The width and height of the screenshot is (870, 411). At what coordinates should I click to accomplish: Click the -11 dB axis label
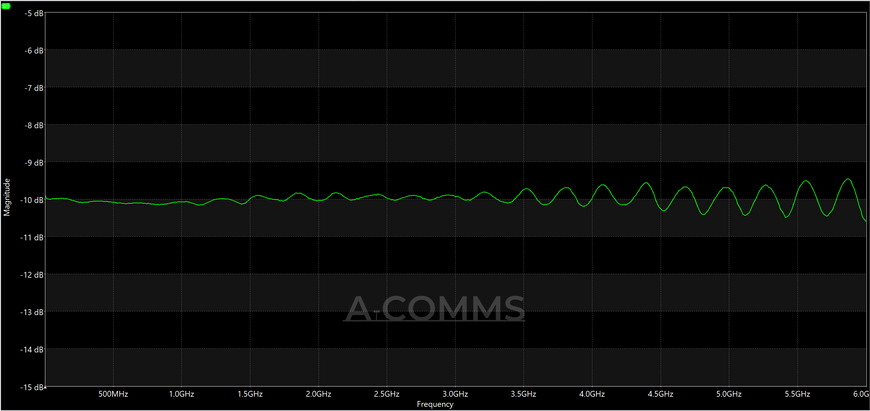click(x=32, y=237)
